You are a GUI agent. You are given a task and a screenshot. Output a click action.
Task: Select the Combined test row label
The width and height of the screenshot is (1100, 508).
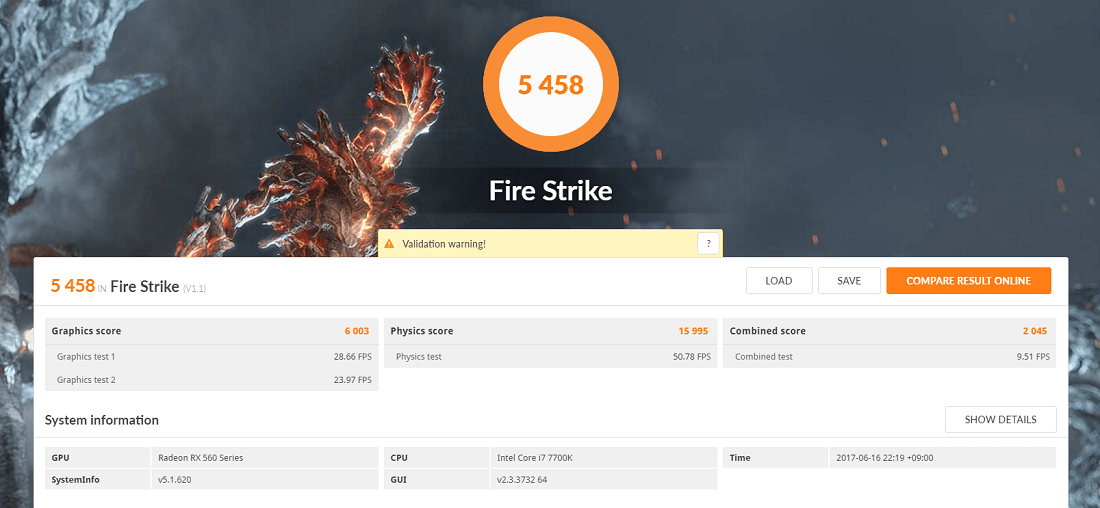[x=764, y=356]
